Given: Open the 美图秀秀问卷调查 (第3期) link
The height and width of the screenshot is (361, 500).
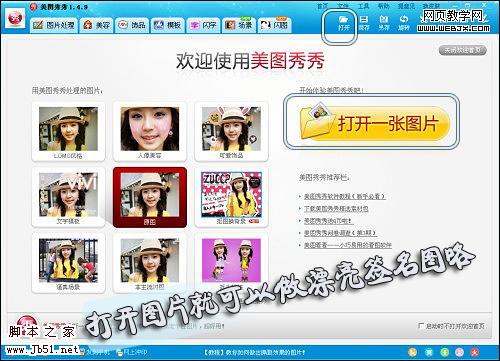Looking at the screenshot, I should tap(340, 233).
